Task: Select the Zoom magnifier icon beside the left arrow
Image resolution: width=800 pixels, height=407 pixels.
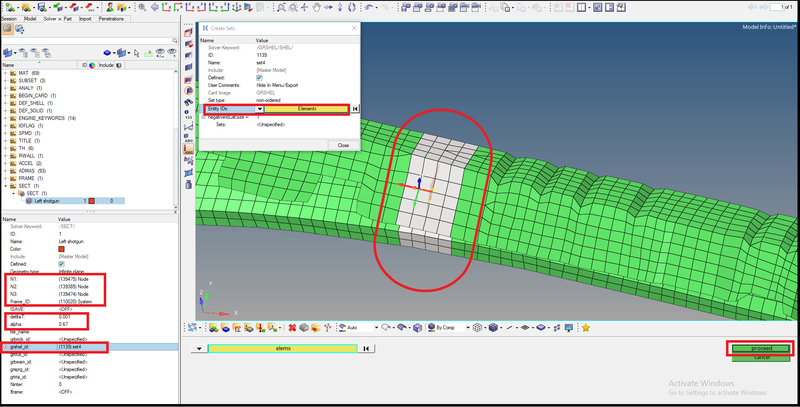Action: [x=142, y=8]
